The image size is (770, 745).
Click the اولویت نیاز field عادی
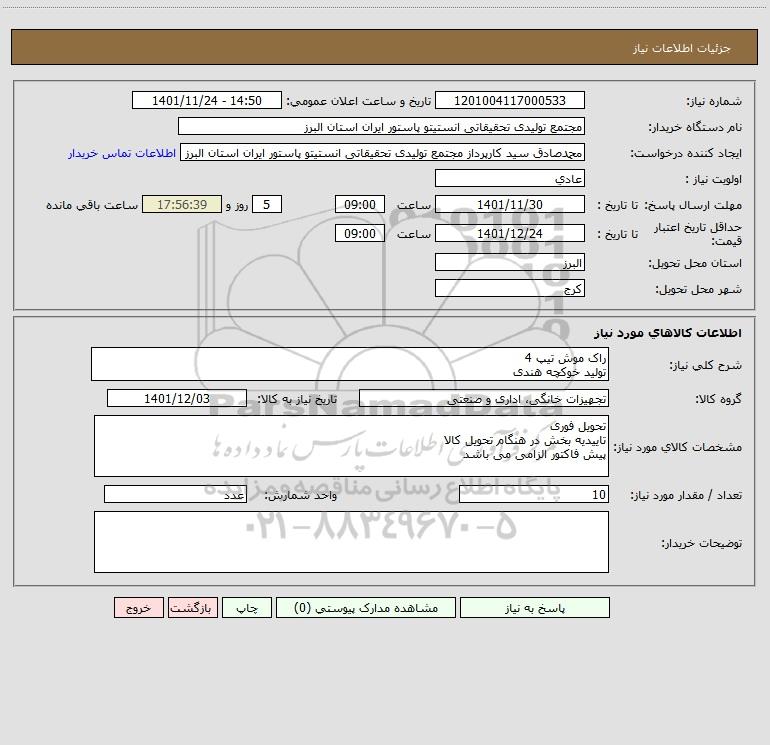pyautogui.click(x=510, y=178)
